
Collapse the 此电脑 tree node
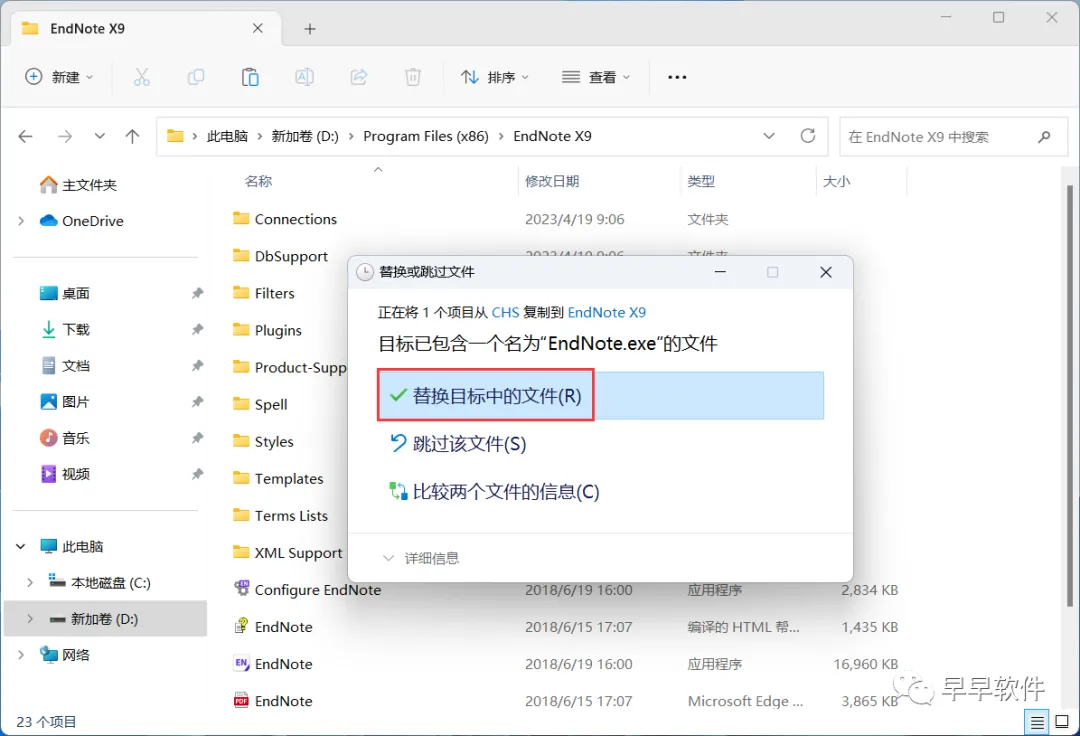click(21, 547)
